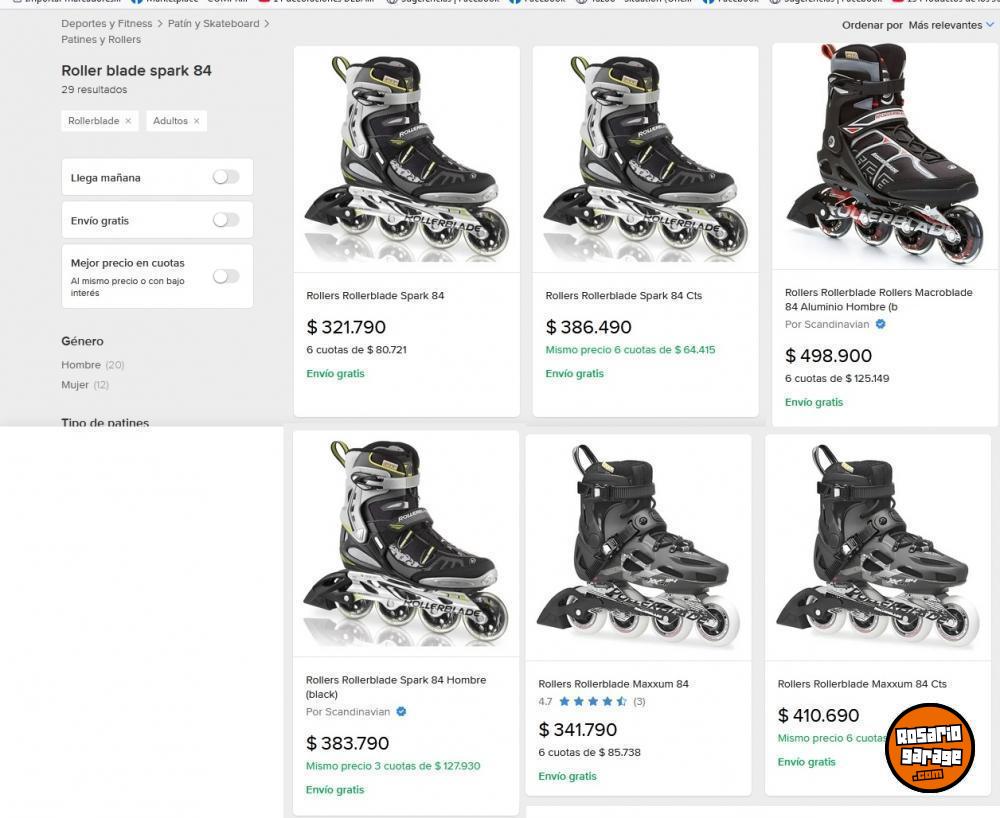Open Rollers Rollerblade Spark 84 product image
The image size is (1000, 818).
(x=406, y=158)
